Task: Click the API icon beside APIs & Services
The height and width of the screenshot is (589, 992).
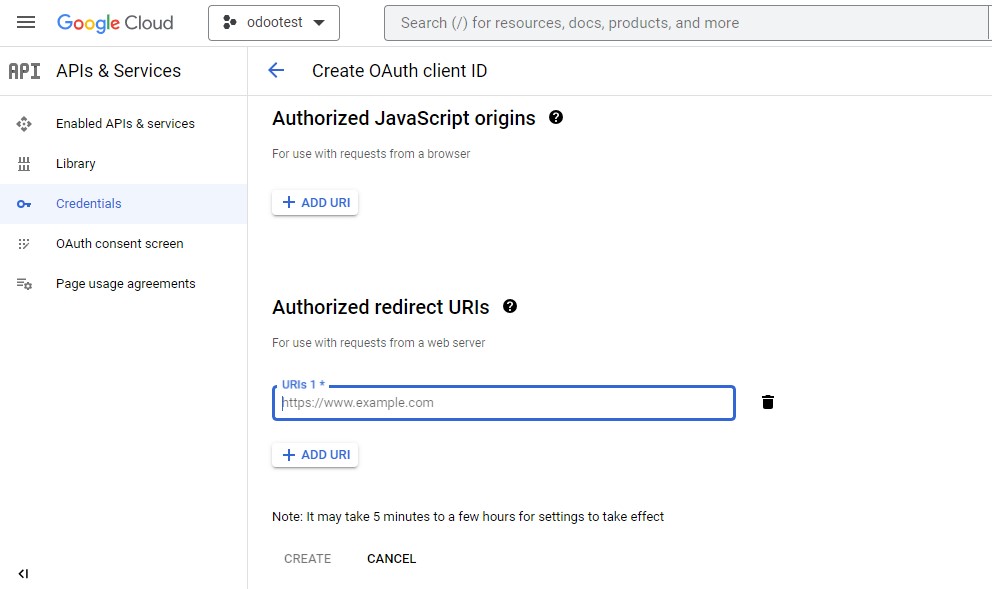Action: click(x=25, y=71)
